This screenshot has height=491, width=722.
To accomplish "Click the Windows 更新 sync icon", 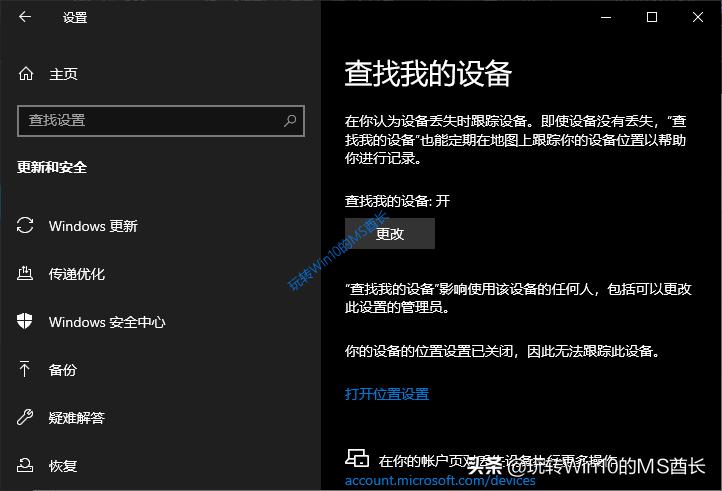I will pyautogui.click(x=25, y=226).
